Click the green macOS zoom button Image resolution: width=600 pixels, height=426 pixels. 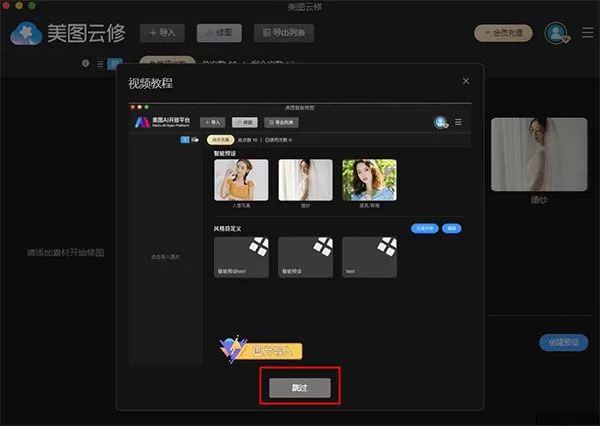(x=32, y=5)
